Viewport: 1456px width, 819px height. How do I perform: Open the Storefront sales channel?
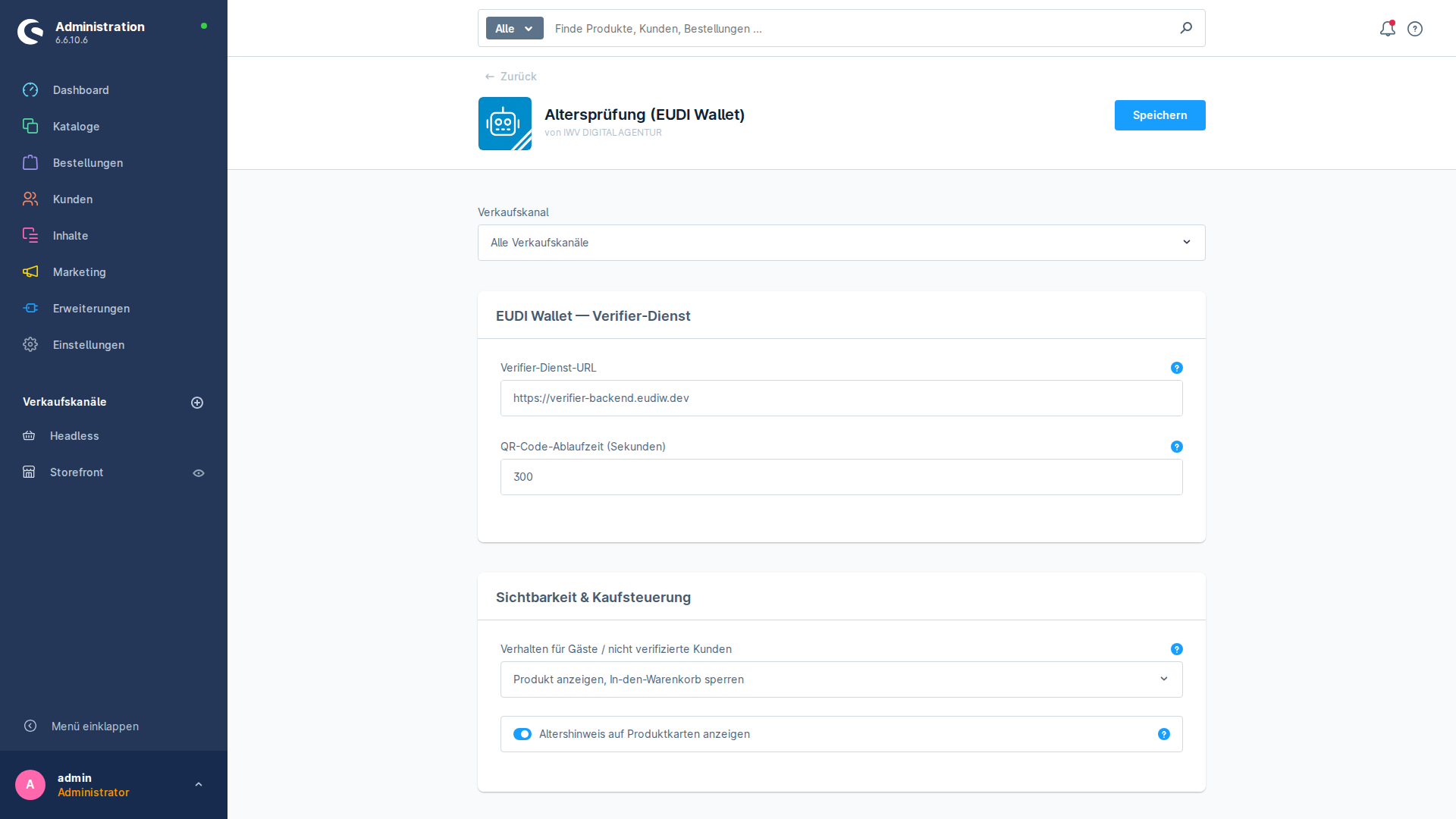pos(77,472)
